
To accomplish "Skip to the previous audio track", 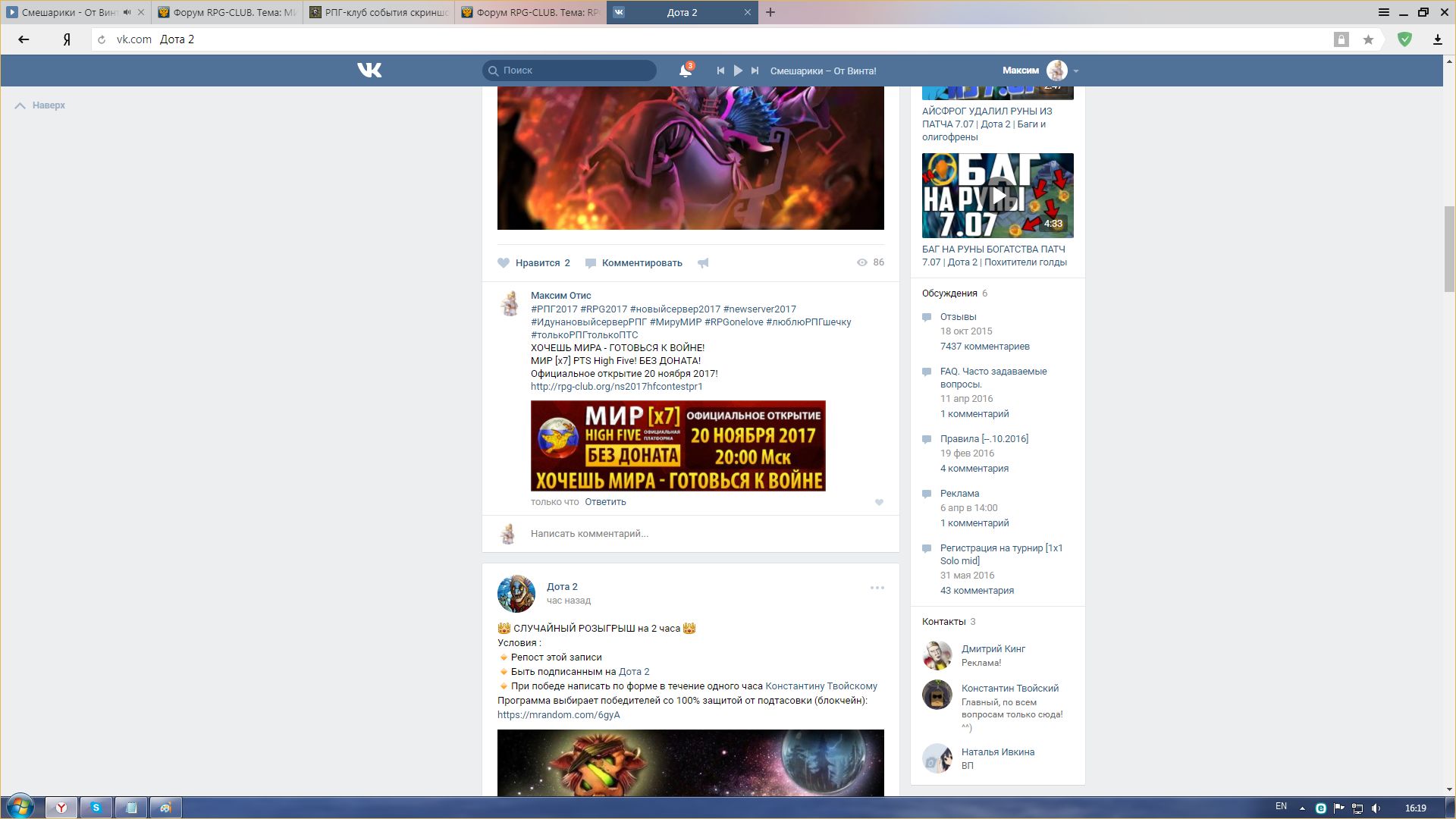I will coord(720,71).
